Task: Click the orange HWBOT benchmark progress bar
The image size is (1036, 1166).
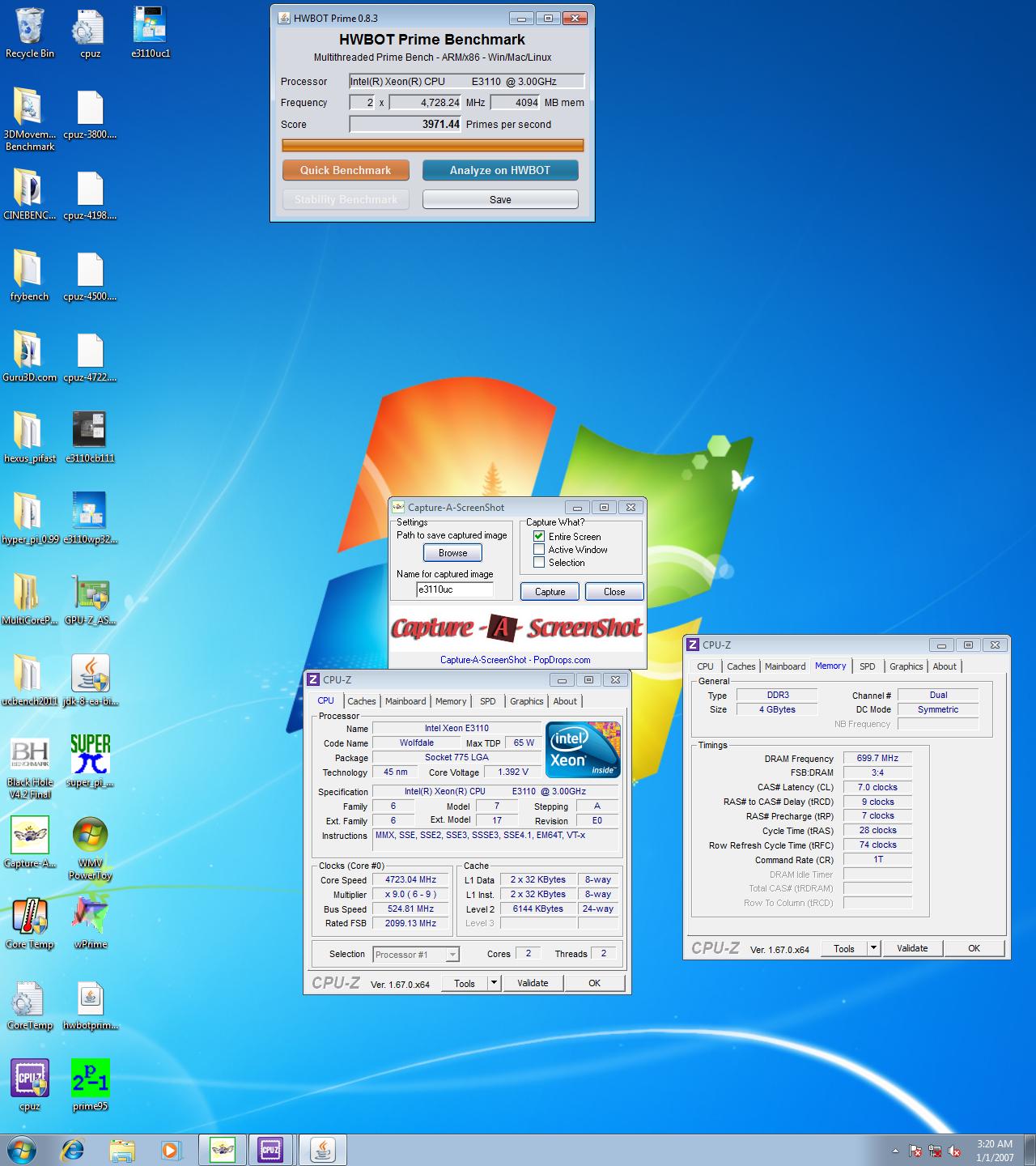Action: point(433,146)
